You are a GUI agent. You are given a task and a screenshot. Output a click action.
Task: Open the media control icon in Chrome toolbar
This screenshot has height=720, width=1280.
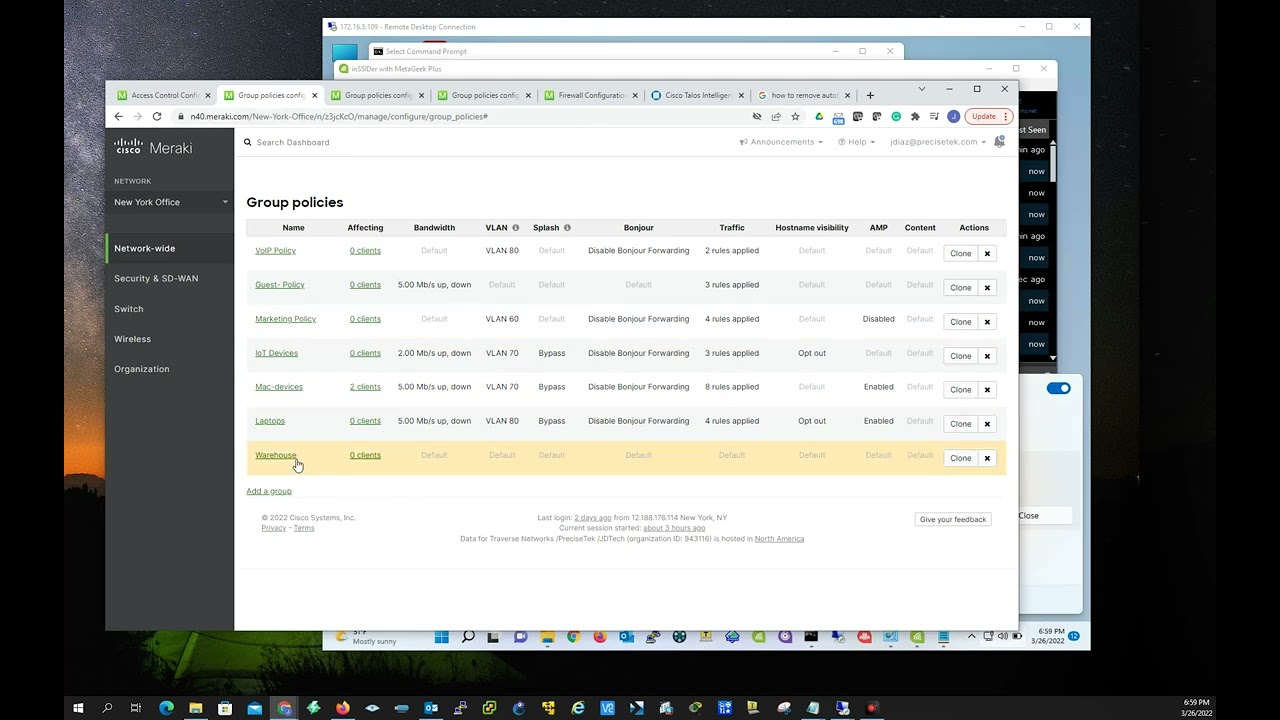point(934,116)
